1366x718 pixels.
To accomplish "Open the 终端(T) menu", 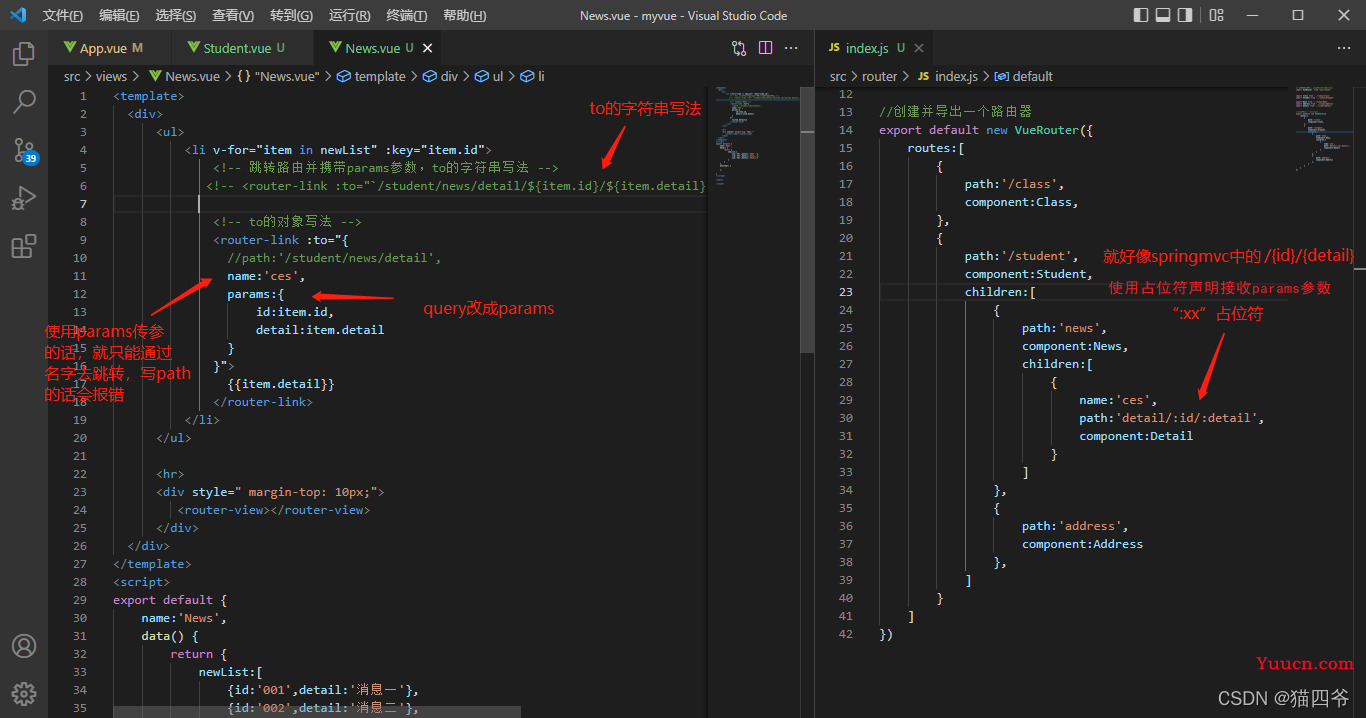I will 406,15.
